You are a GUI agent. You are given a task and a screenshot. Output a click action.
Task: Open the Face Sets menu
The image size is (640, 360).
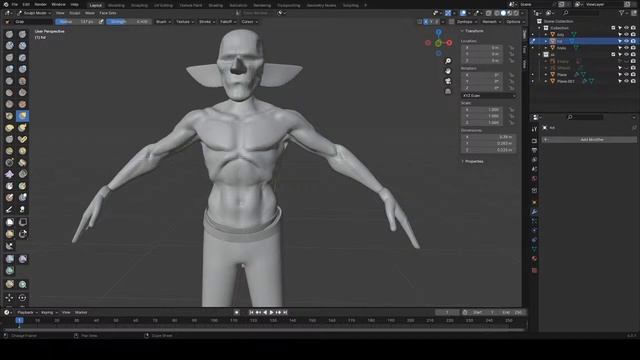coord(108,13)
